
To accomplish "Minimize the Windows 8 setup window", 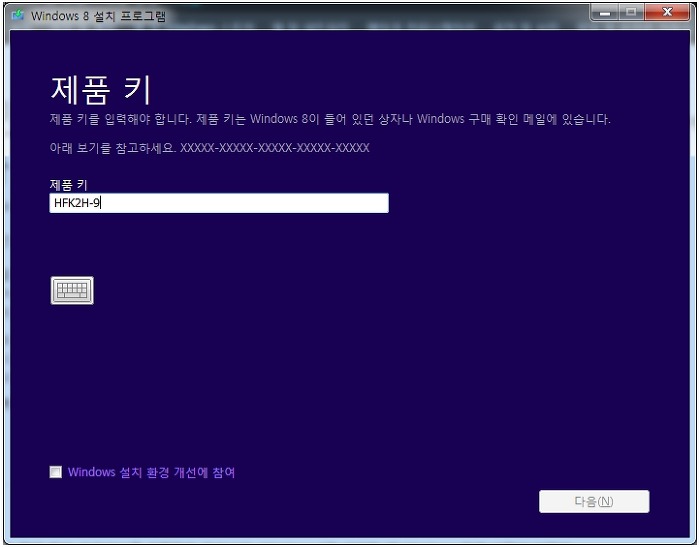I will coord(604,13).
